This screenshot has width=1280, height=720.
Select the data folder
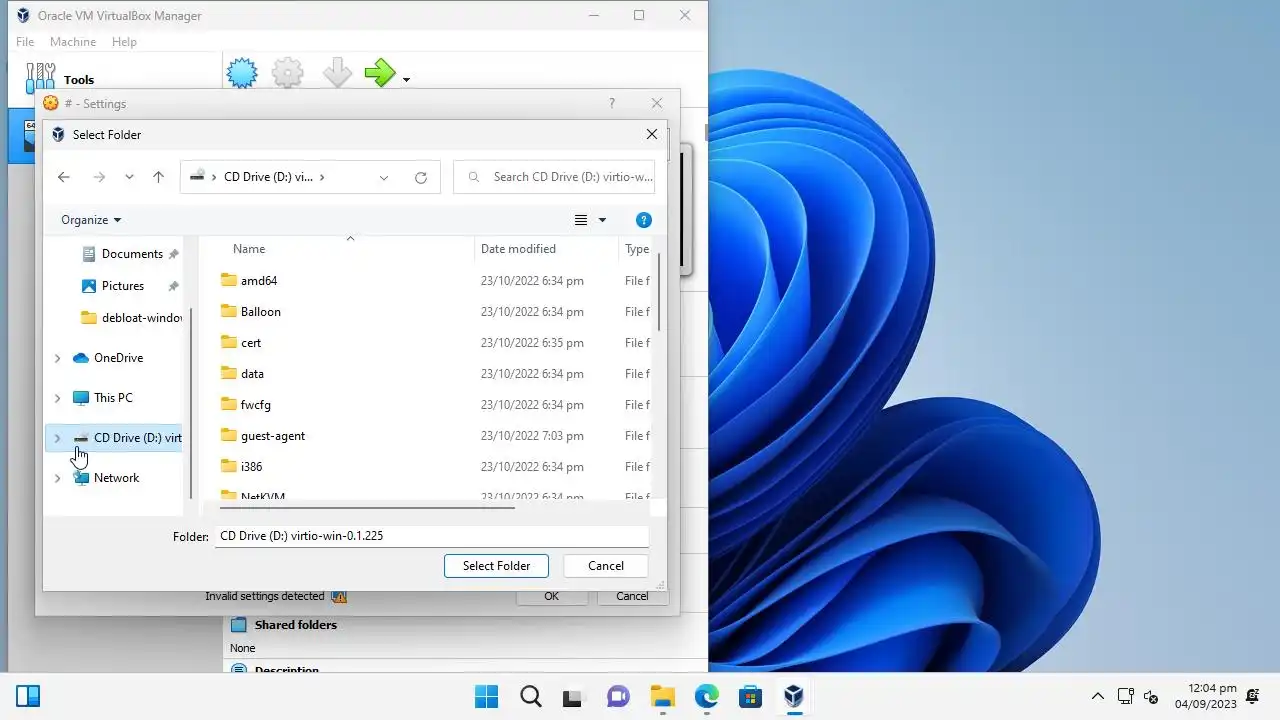pos(252,374)
